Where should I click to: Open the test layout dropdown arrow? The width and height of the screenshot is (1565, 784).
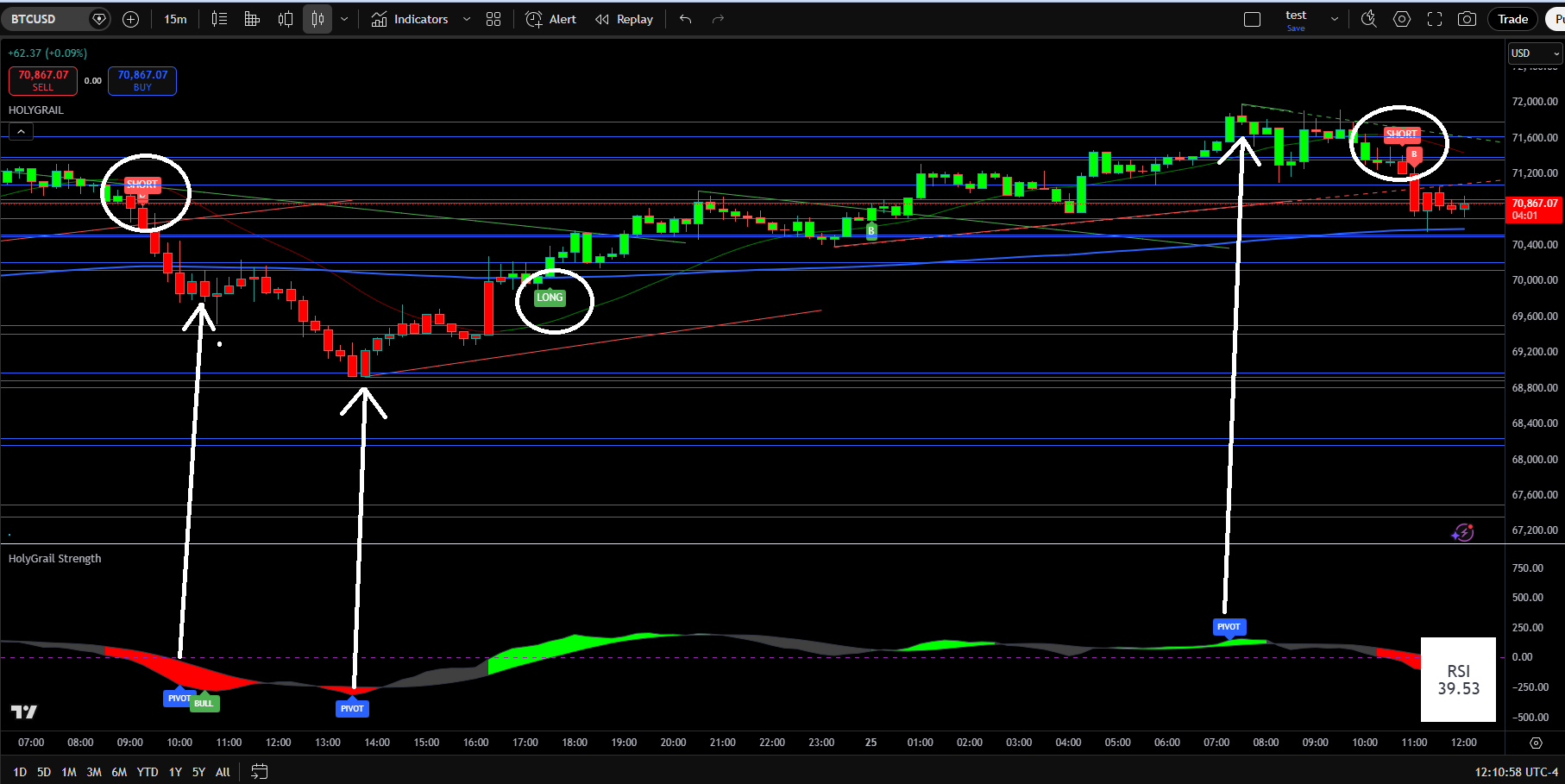click(x=1335, y=19)
